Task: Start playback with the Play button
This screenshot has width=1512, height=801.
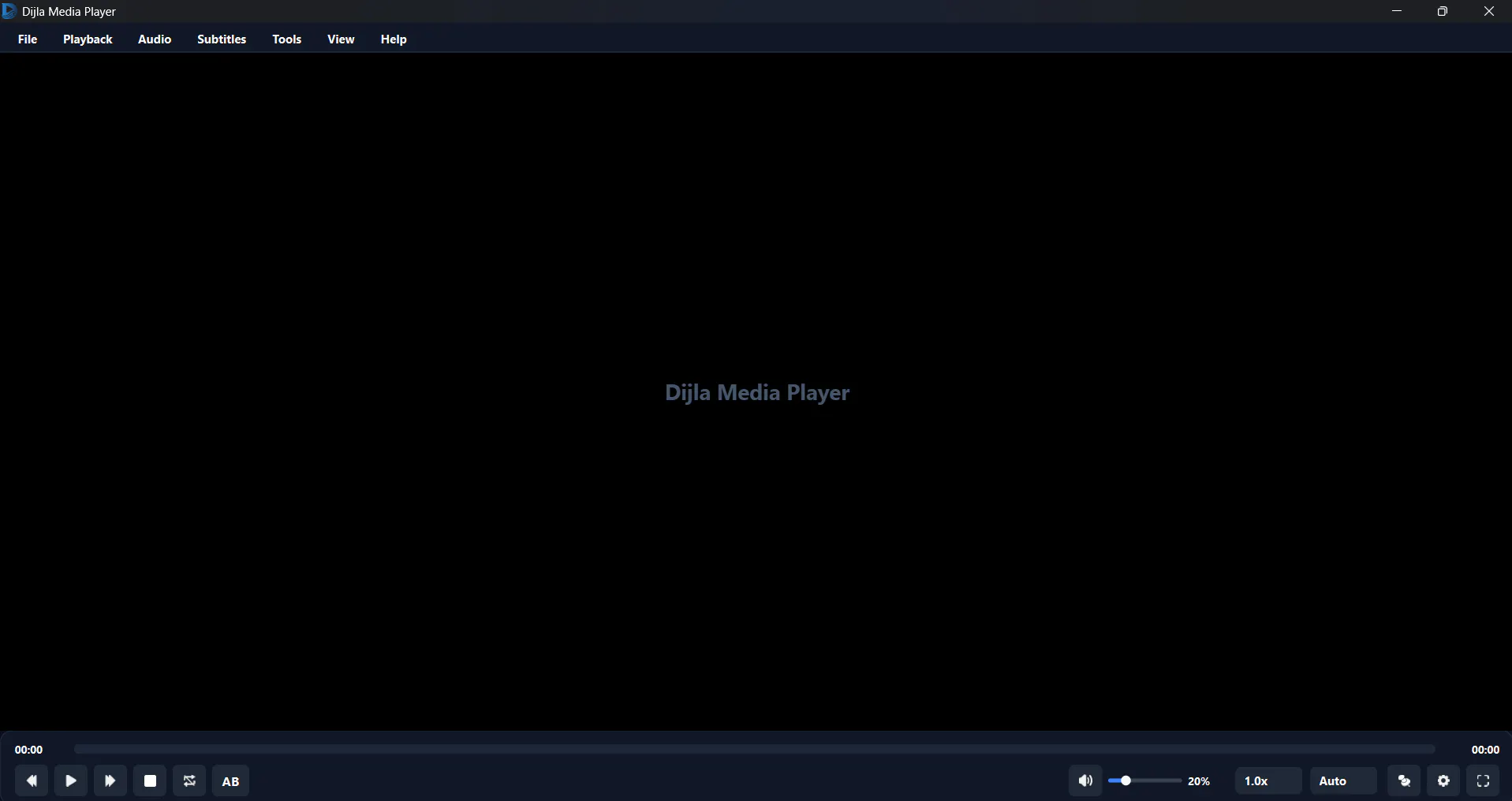Action: click(x=71, y=781)
